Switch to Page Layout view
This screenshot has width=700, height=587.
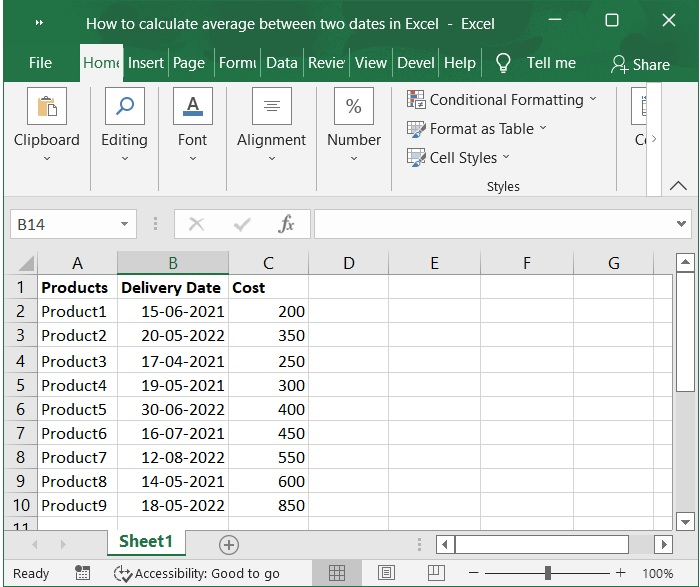[386, 573]
